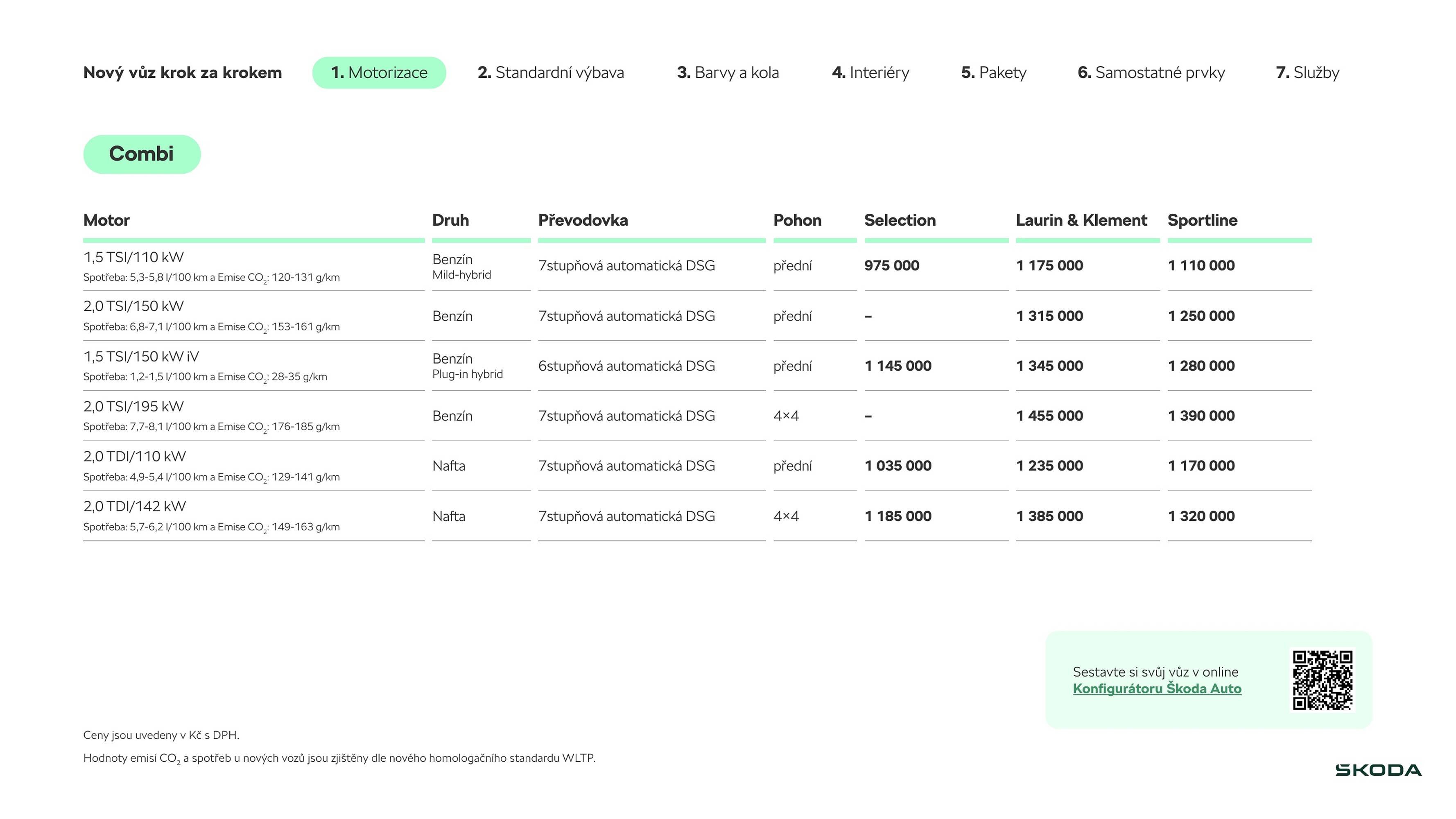Select the 5. Pakety tab
Viewport: 1456px width, 819px height.
pyautogui.click(x=994, y=72)
